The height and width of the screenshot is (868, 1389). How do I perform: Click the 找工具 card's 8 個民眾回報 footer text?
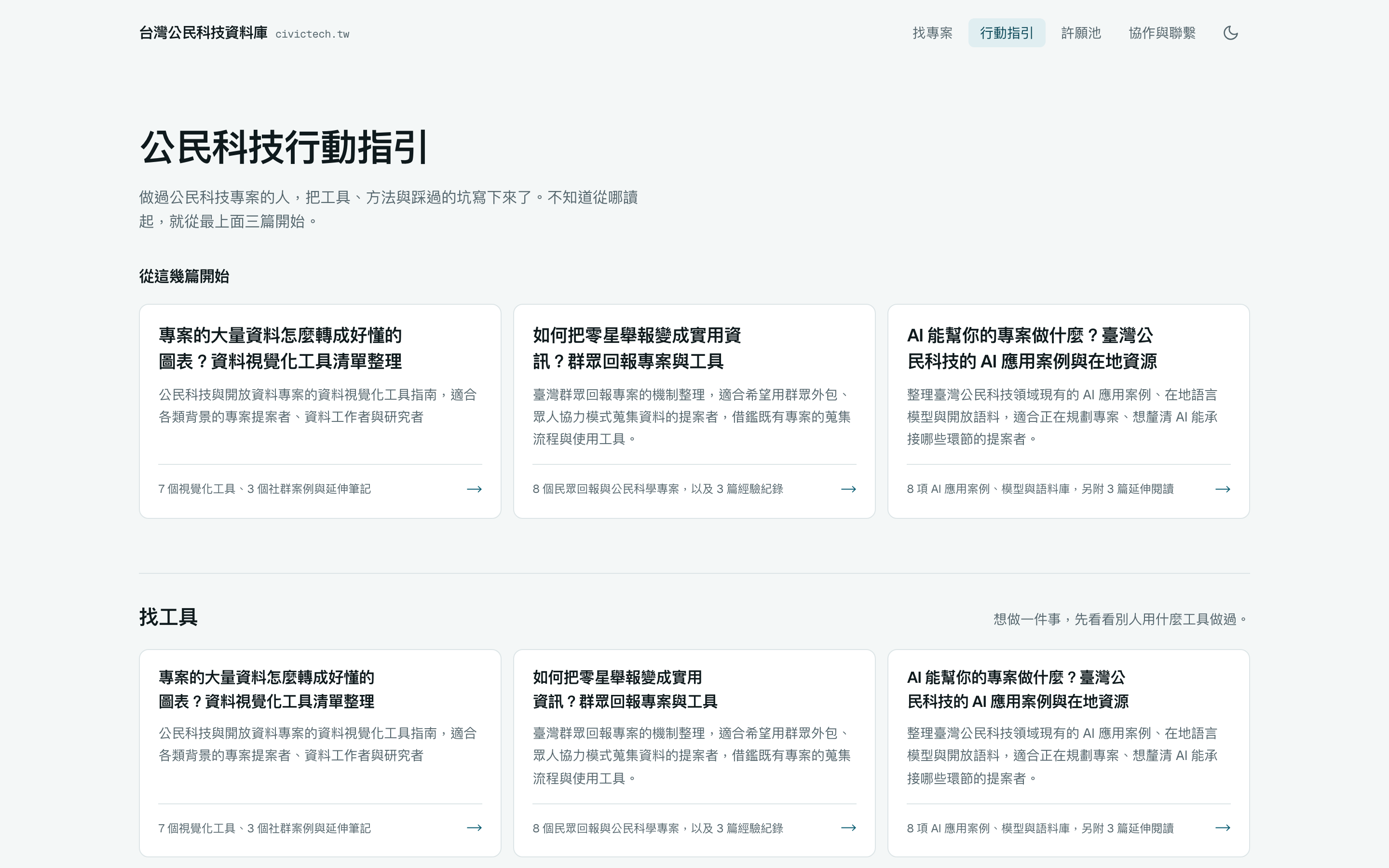click(658, 828)
